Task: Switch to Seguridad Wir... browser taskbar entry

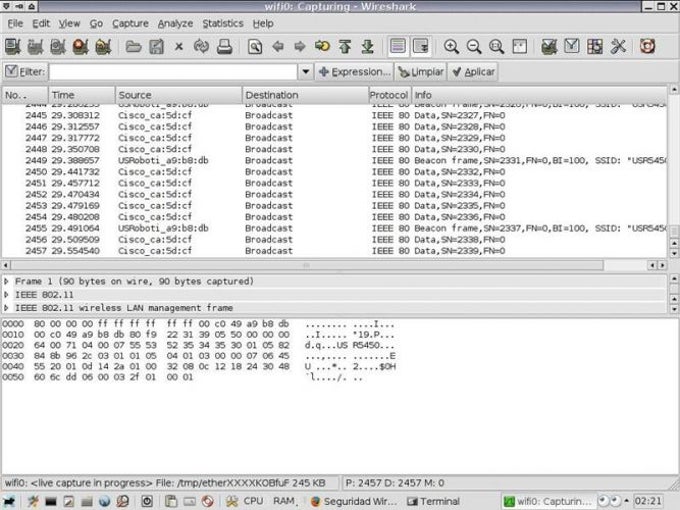Action: [x=354, y=501]
